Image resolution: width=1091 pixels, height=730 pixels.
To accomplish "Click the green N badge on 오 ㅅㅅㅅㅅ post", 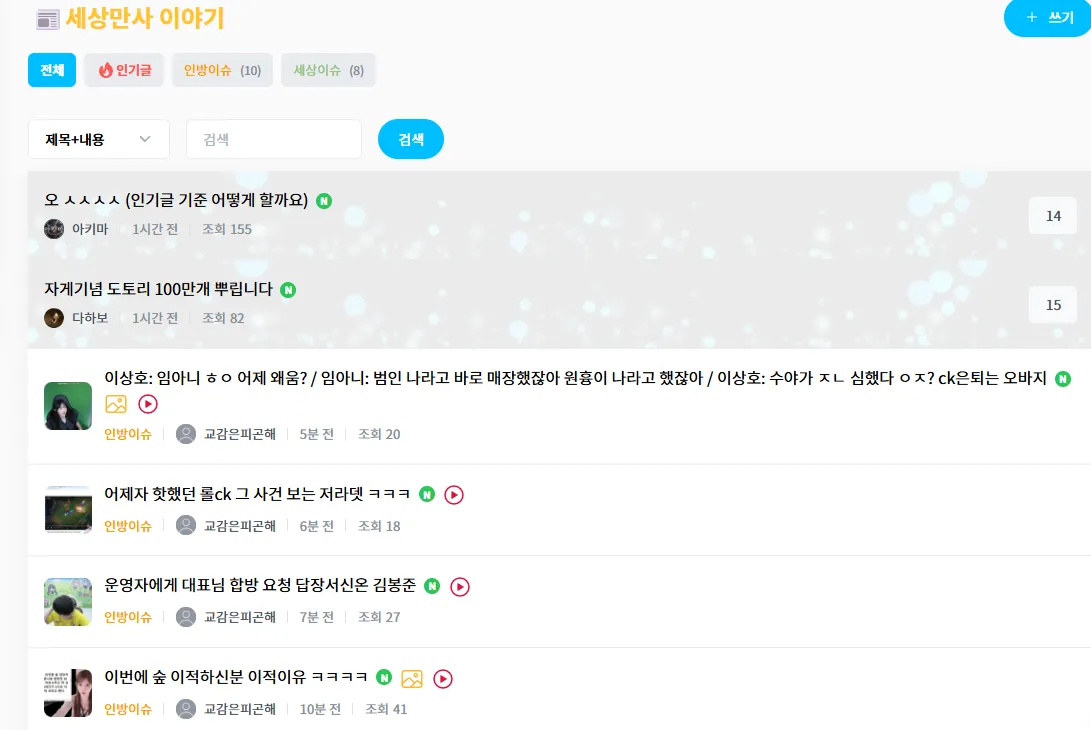I will point(324,201).
